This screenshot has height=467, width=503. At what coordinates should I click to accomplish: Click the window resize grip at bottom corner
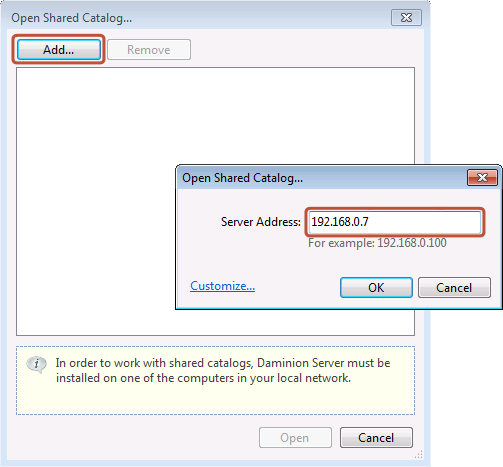tap(419, 454)
